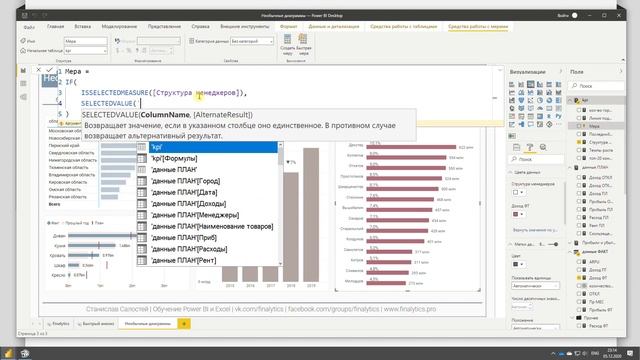
Task: Select map visualization
Action: pyautogui.click(x=512, y=109)
